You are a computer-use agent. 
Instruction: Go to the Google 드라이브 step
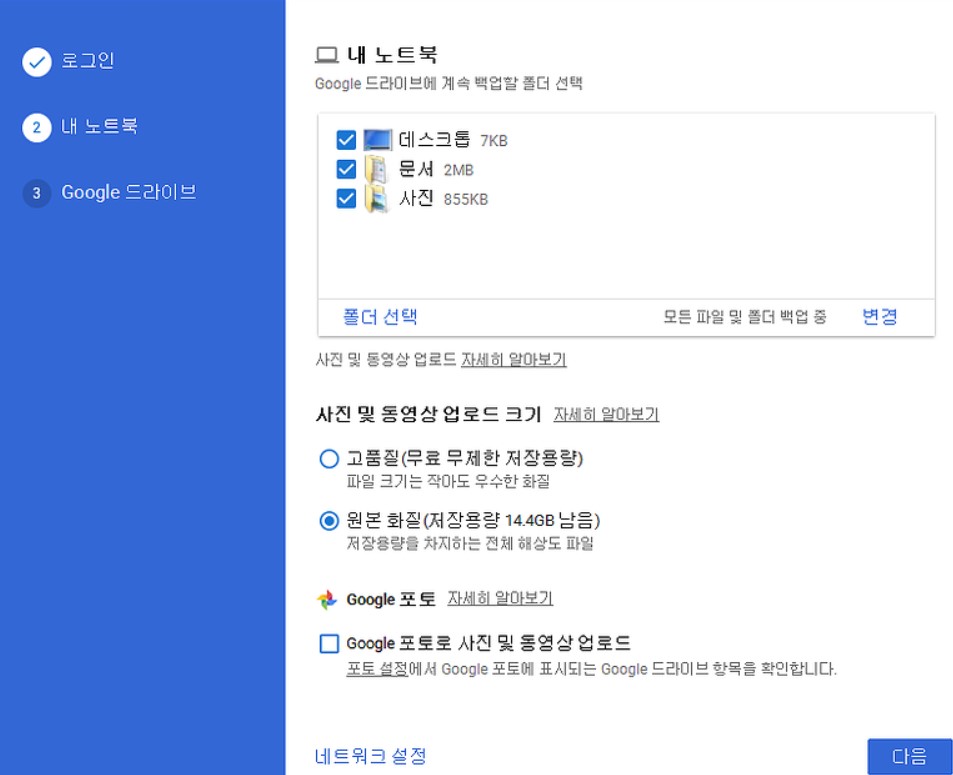click(x=129, y=192)
